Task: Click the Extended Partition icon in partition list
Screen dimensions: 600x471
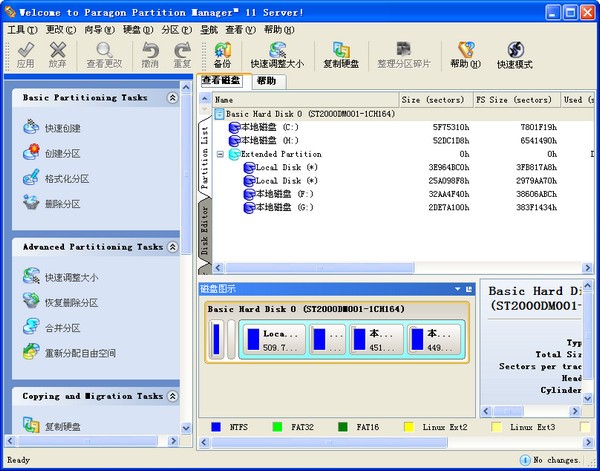Action: pyautogui.click(x=234, y=154)
